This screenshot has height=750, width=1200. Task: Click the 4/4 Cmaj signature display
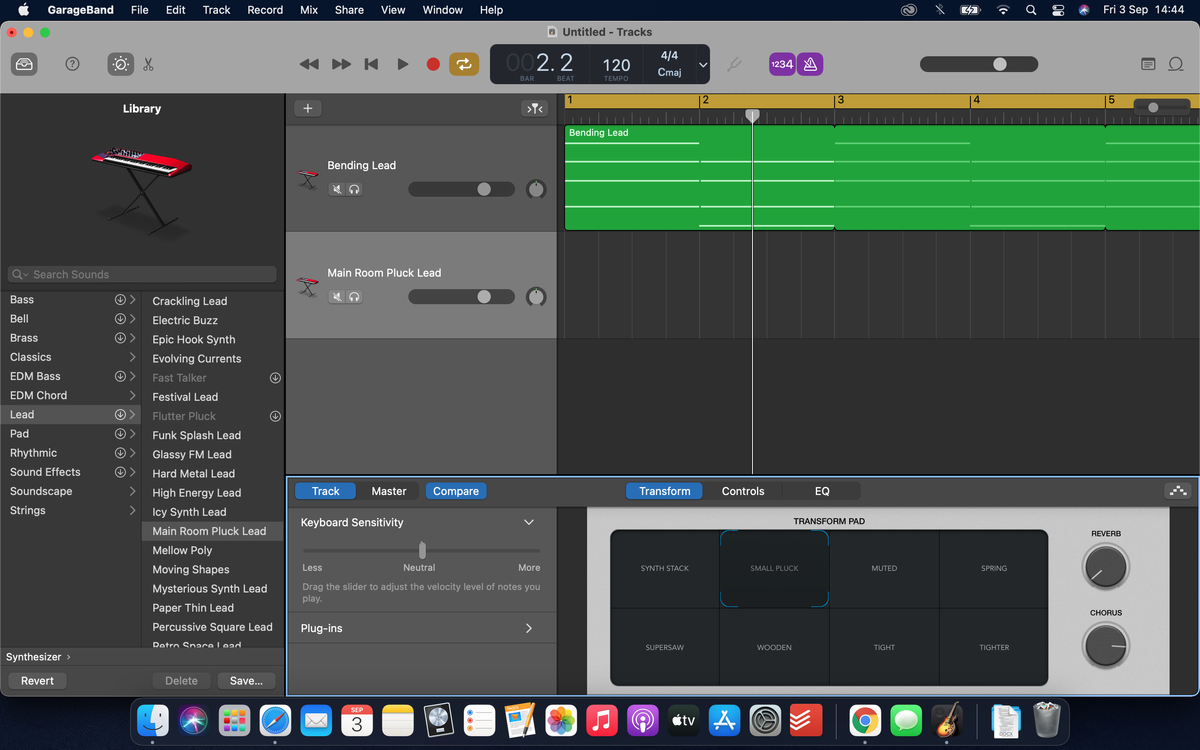coord(669,64)
